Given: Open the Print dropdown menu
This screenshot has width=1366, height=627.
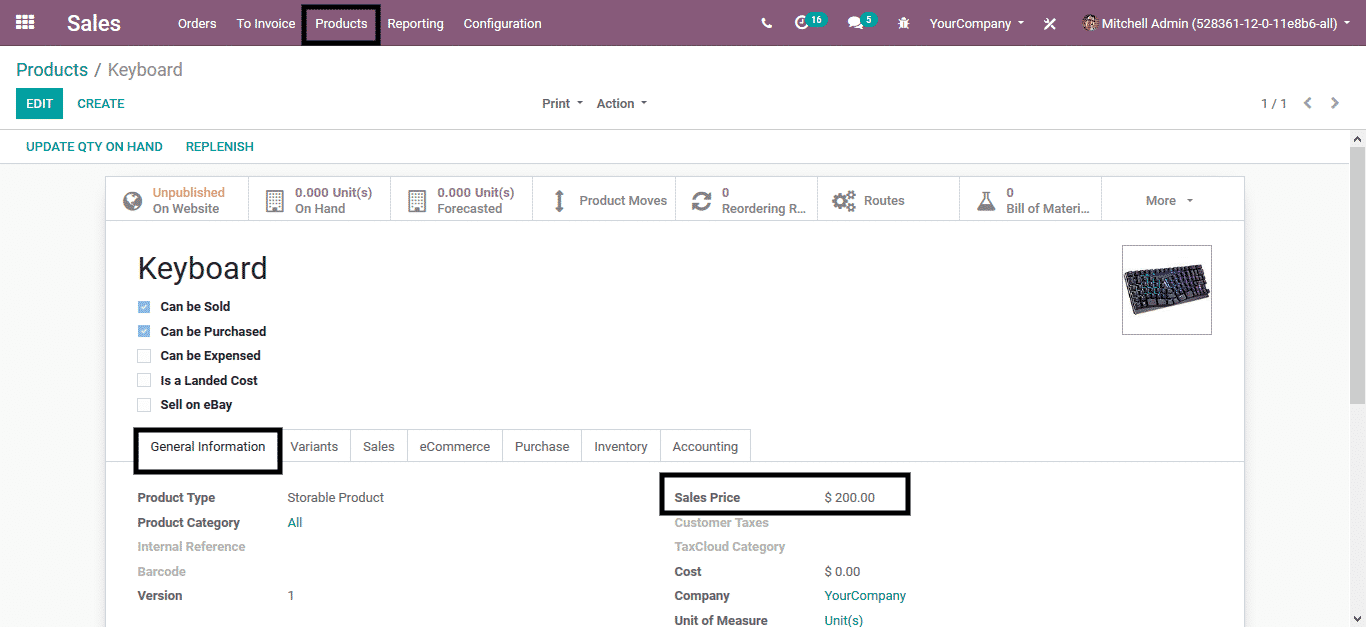Looking at the screenshot, I should pyautogui.click(x=562, y=104).
